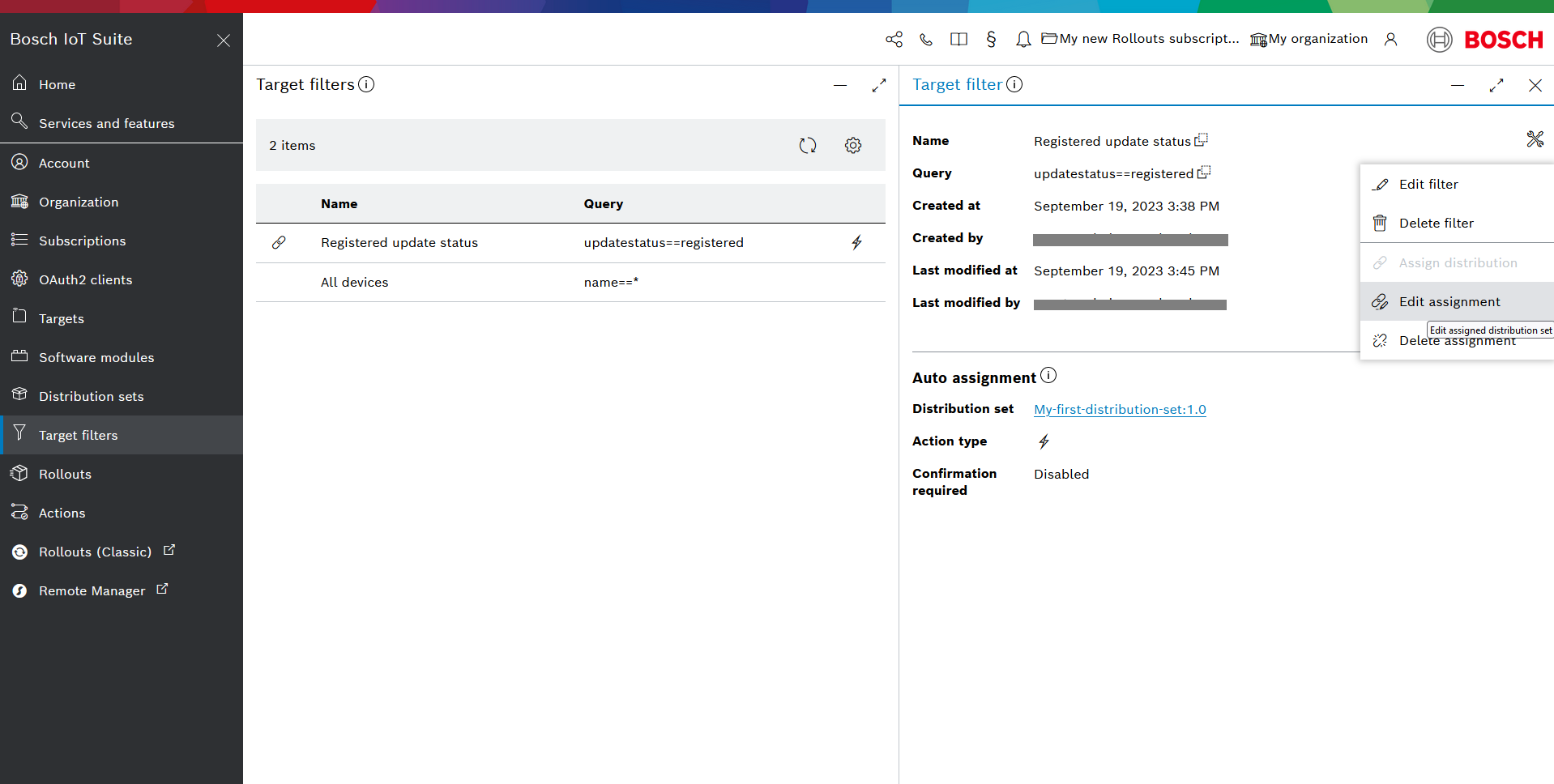This screenshot has width=1554, height=784.
Task: Click the legal paragraph symbol icon
Action: click(991, 39)
